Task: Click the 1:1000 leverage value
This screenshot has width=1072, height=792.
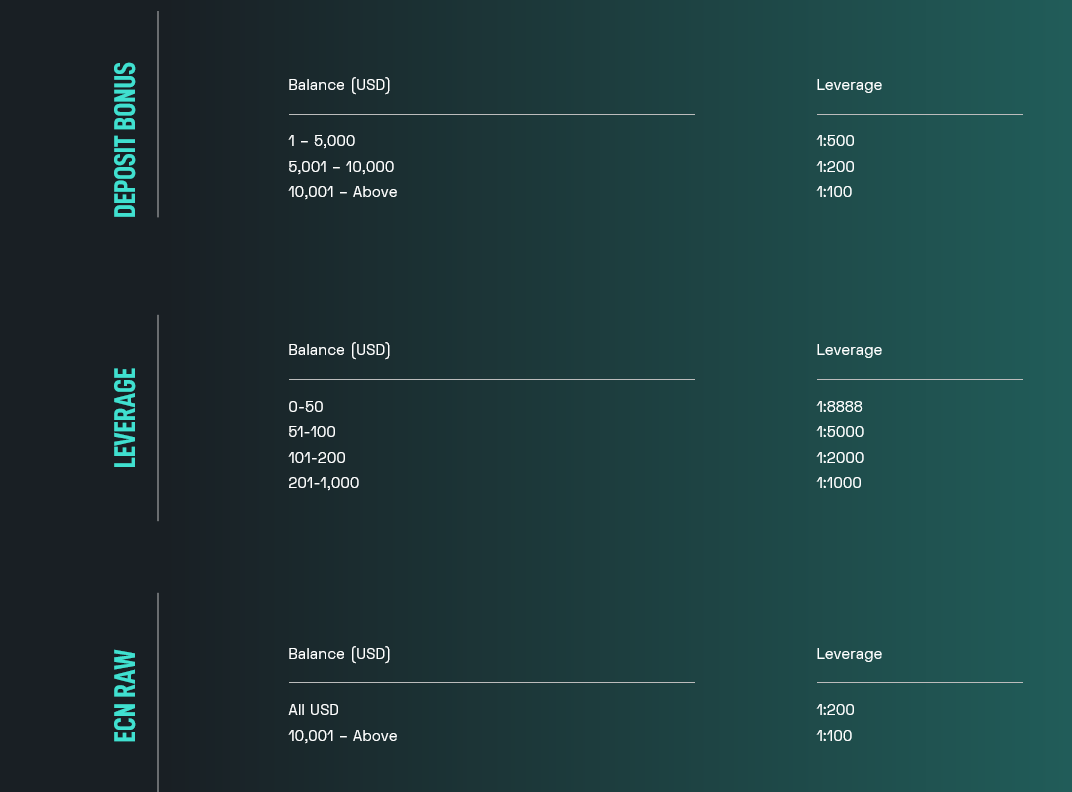Action: (x=838, y=483)
